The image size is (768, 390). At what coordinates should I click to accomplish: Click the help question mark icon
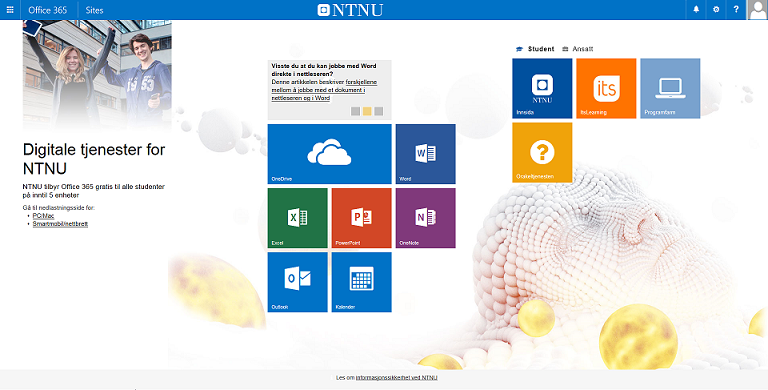pos(736,10)
